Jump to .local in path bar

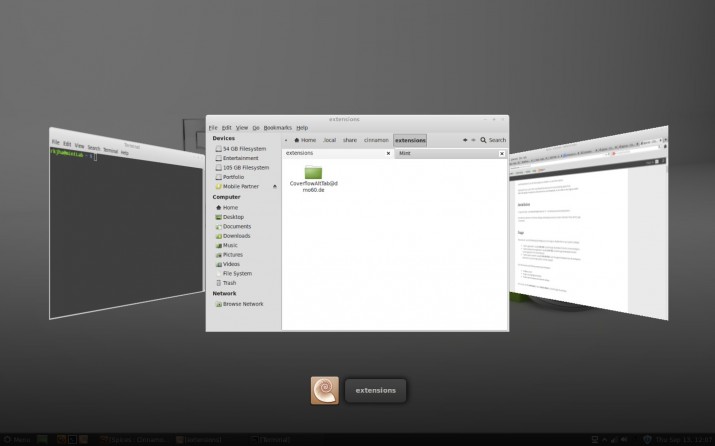point(329,140)
